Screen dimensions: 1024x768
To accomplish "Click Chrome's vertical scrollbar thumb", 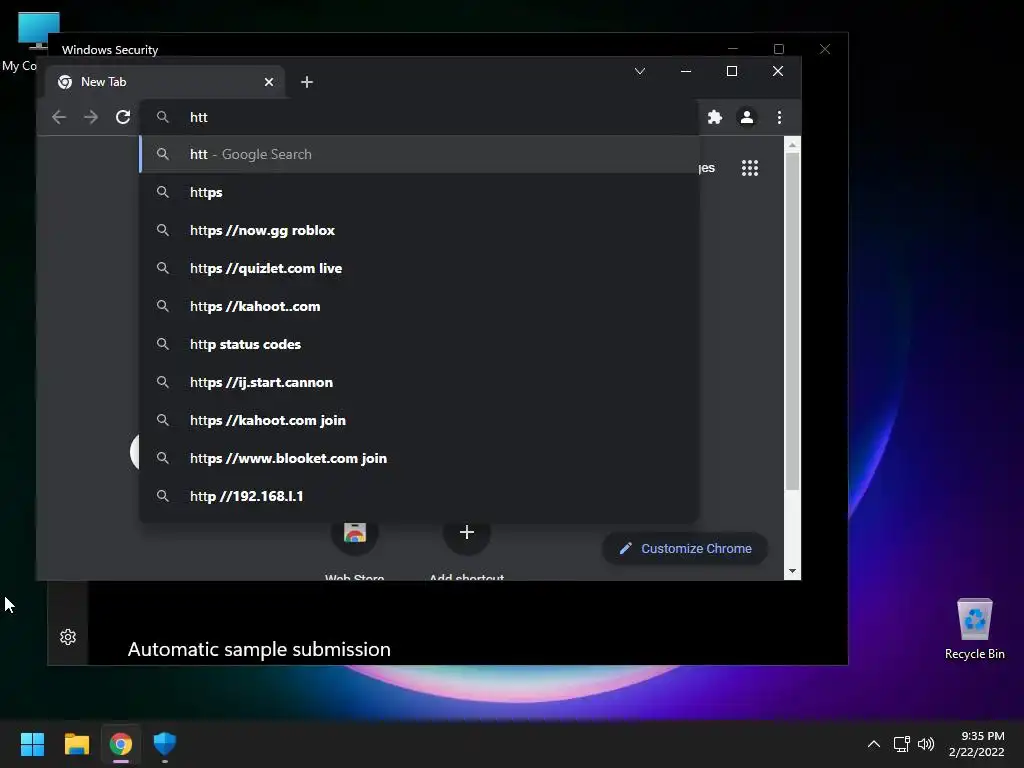I will point(792,321).
